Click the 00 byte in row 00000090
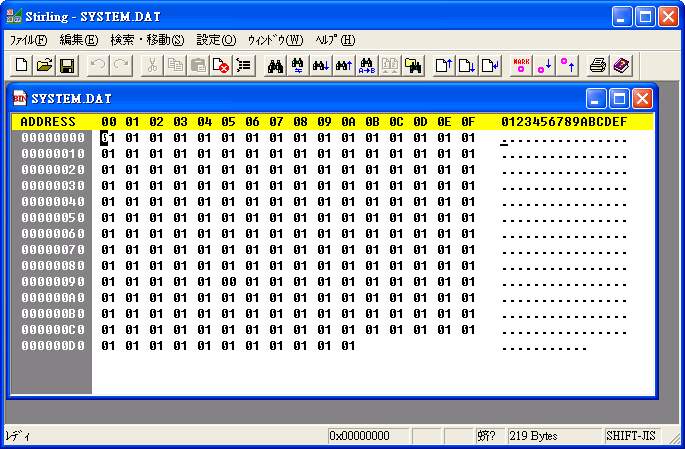This screenshot has width=685, height=449. [x=228, y=282]
